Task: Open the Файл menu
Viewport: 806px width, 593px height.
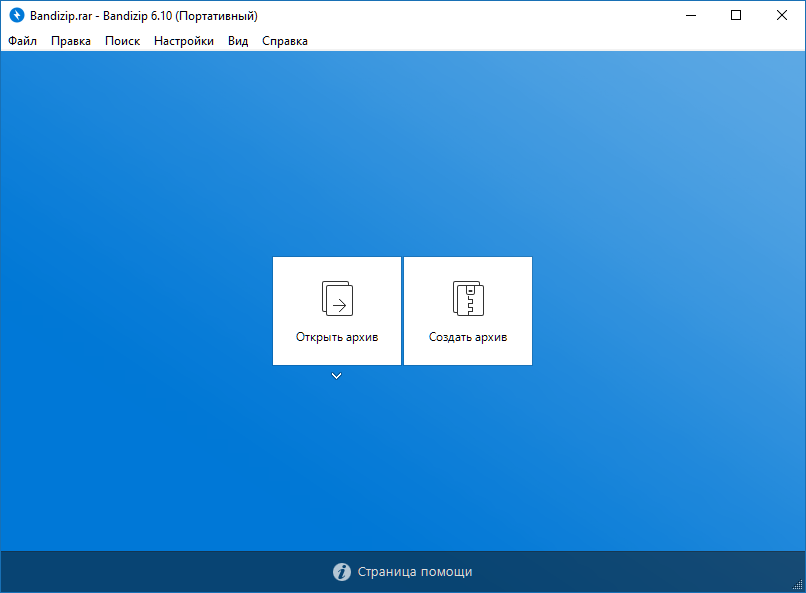Action: click(x=22, y=41)
